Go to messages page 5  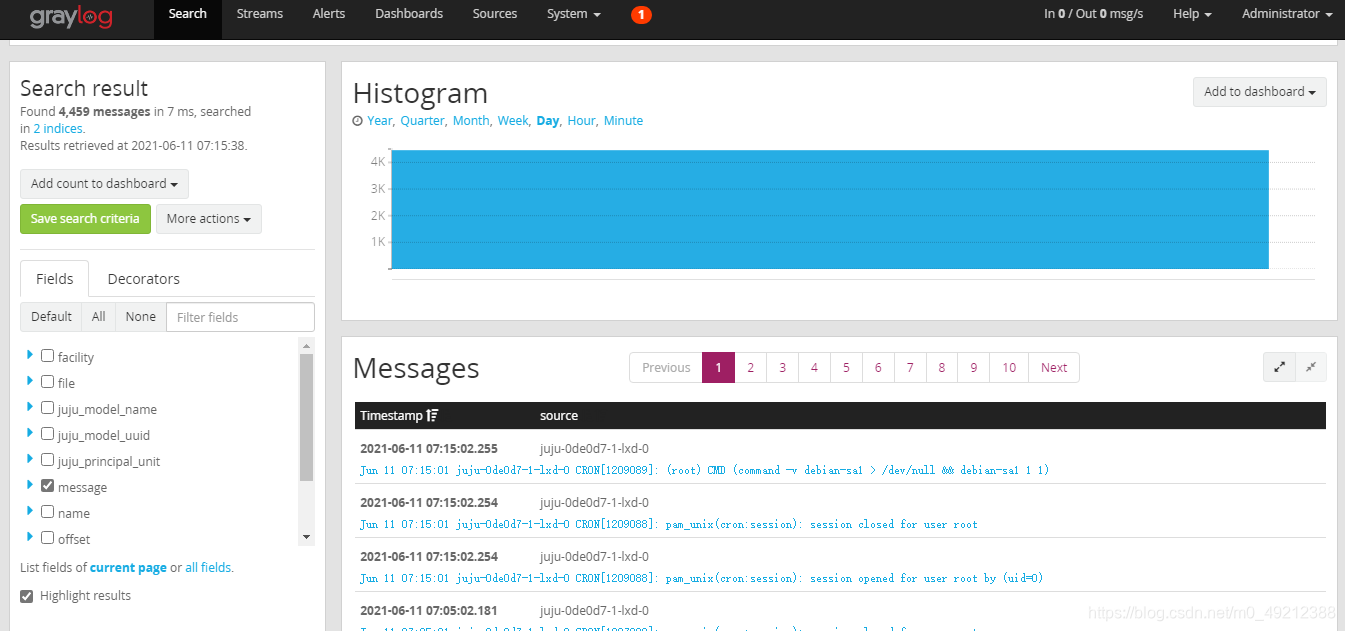(846, 368)
